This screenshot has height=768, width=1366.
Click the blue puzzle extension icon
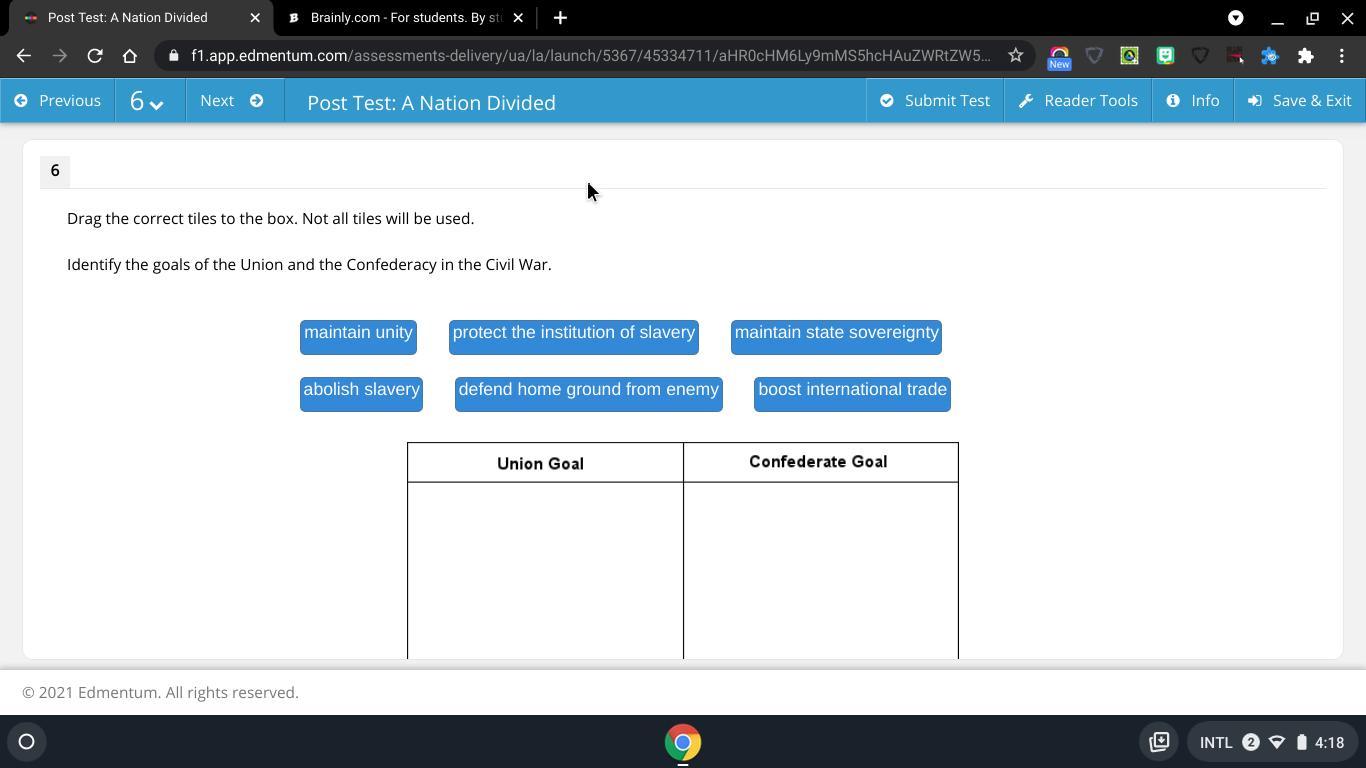click(1270, 56)
